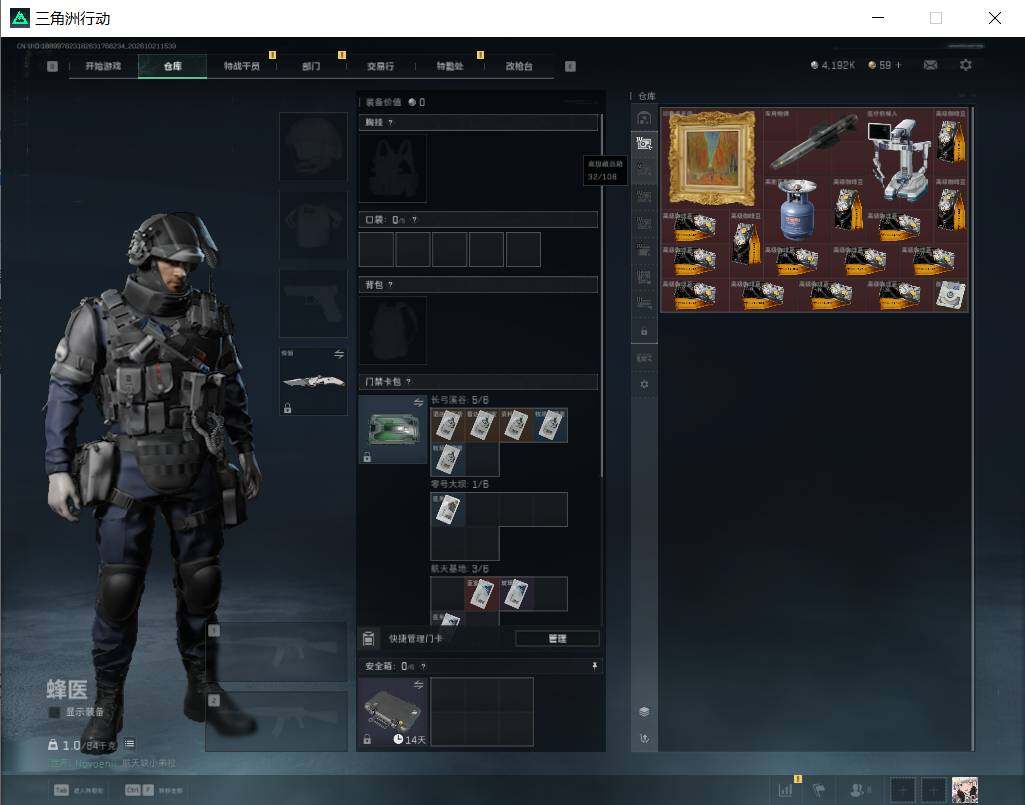Image resolution: width=1025 pixels, height=805 pixels.
Task: Click the empty chest rig slot
Action: click(393, 168)
